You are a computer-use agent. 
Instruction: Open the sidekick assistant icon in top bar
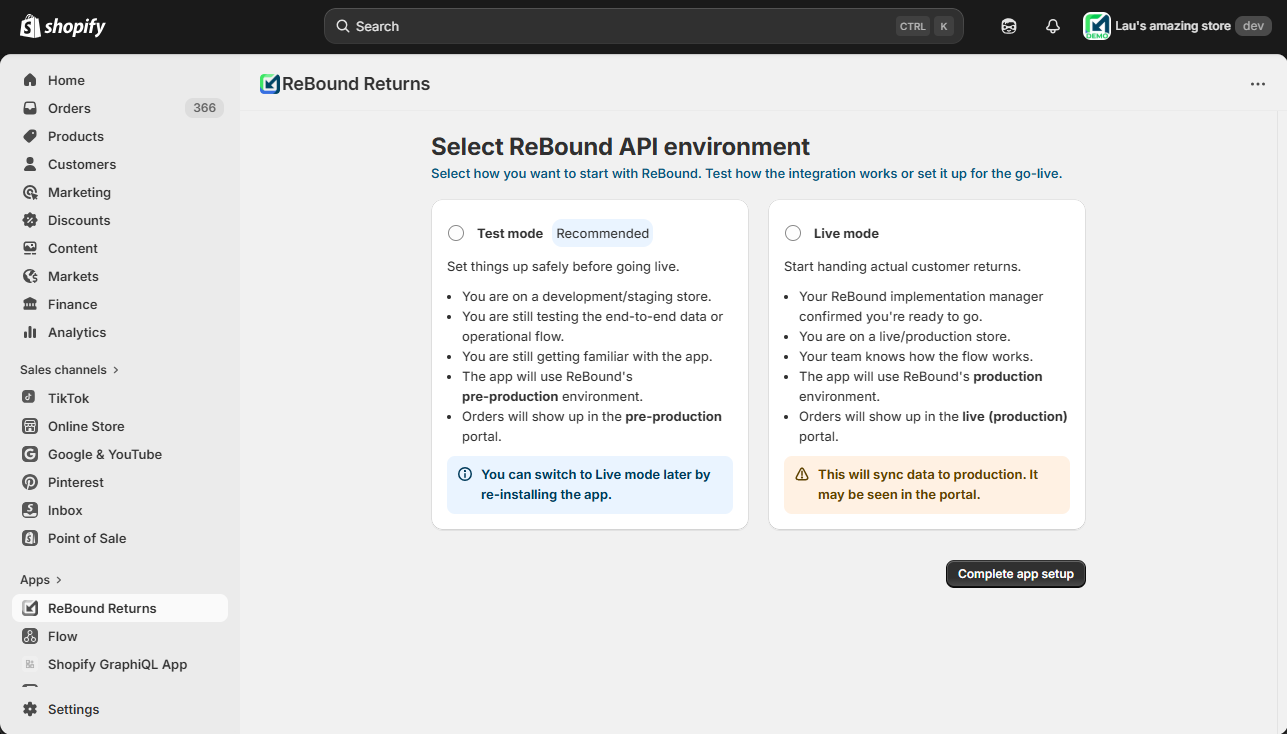(1009, 26)
